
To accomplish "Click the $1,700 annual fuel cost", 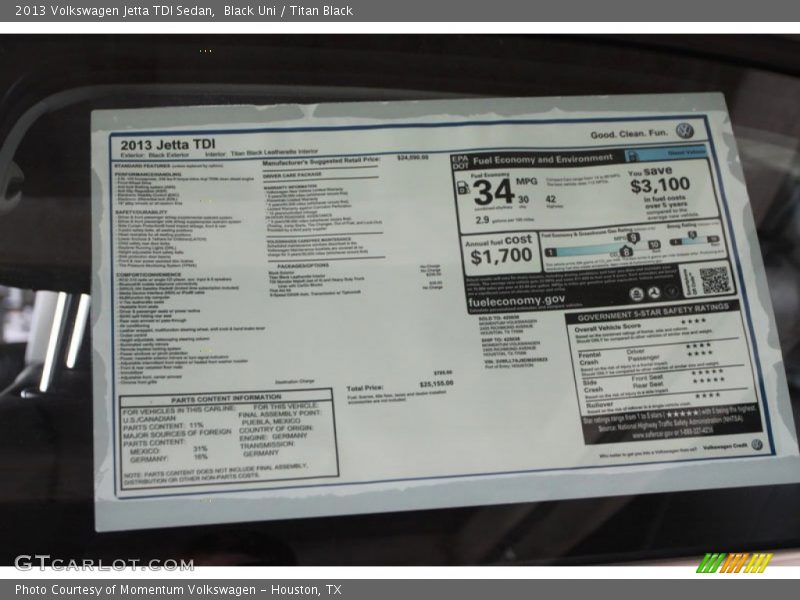I will click(x=501, y=256).
